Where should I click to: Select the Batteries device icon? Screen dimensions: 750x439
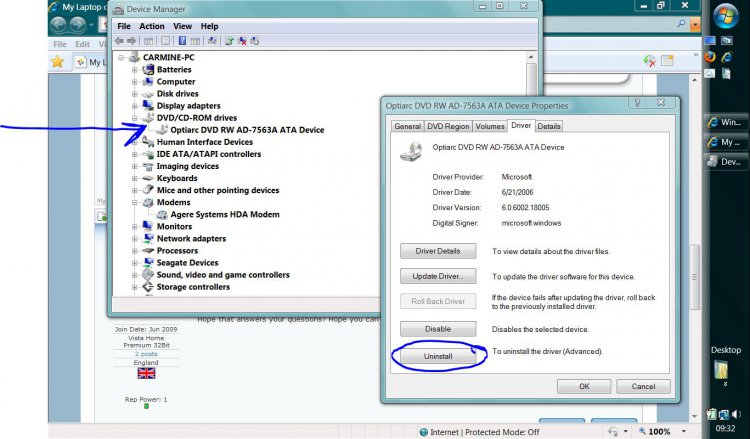point(148,69)
